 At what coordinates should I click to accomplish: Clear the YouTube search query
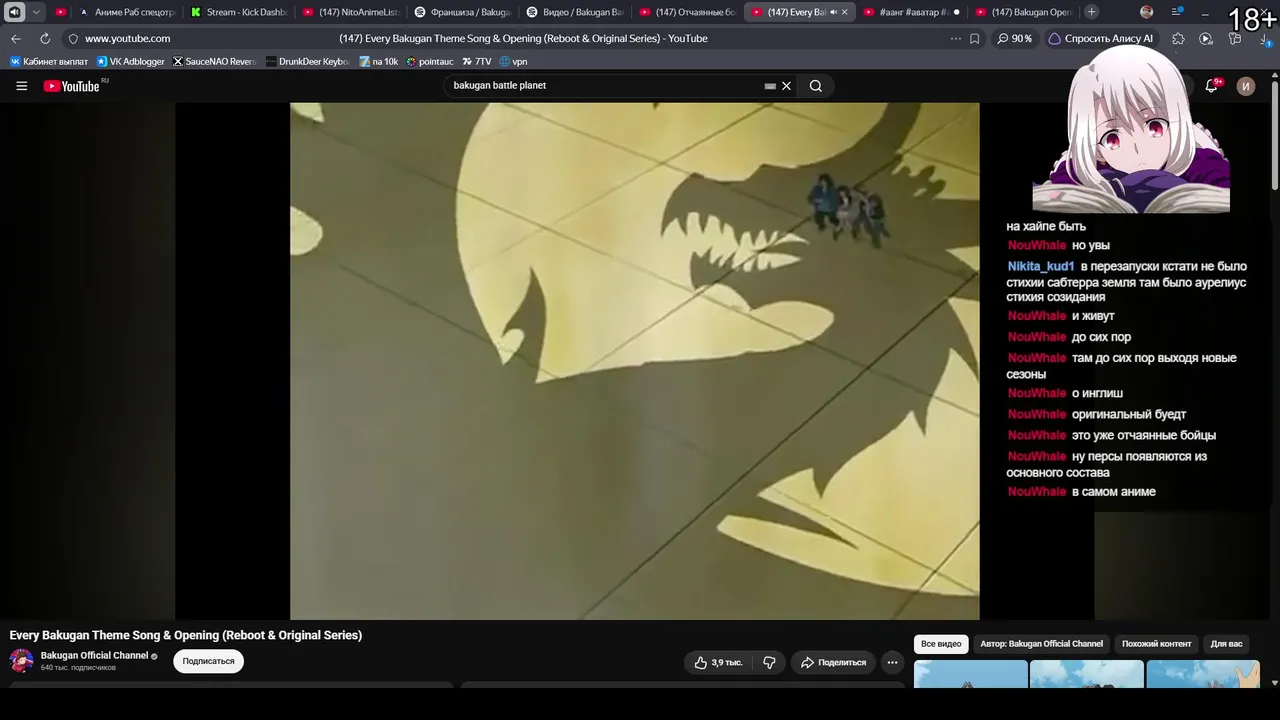coord(786,86)
